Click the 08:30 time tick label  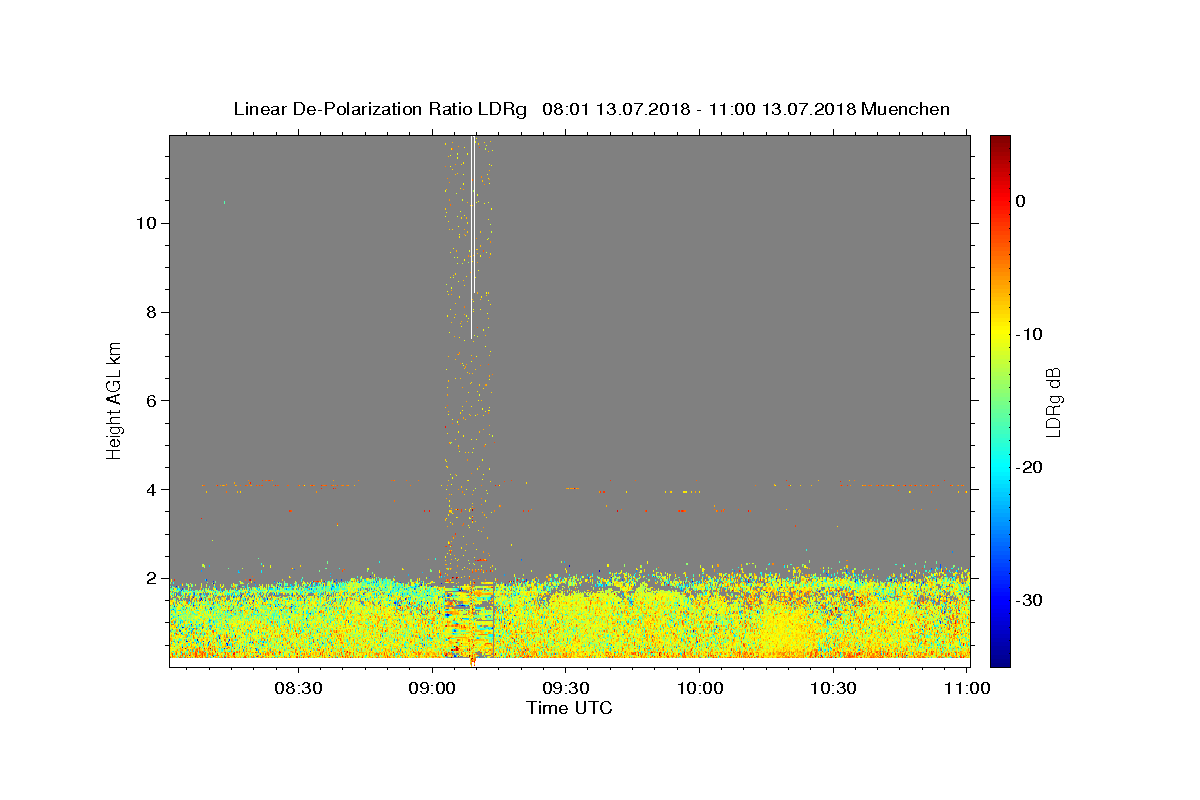pyautogui.click(x=299, y=688)
